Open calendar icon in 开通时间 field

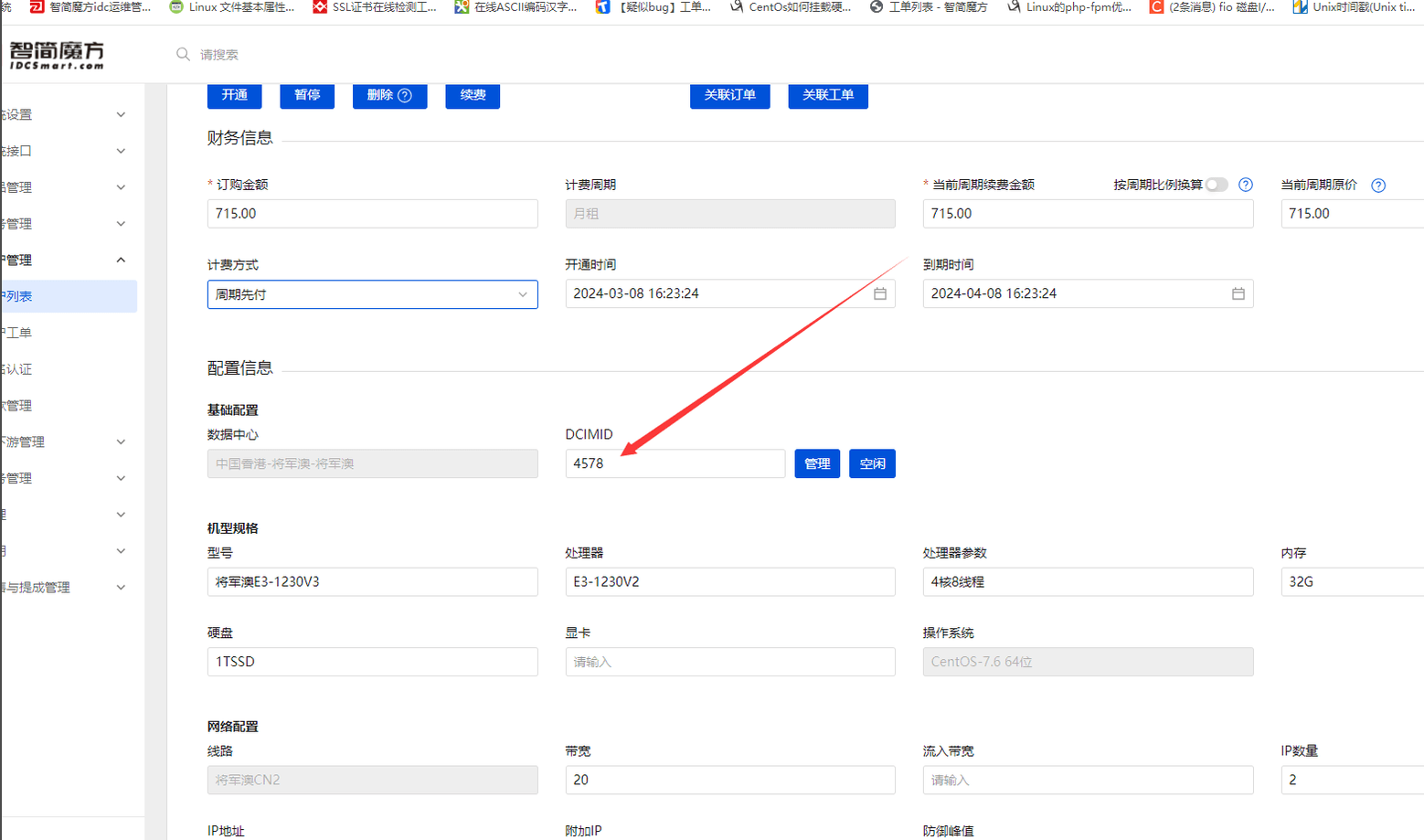[880, 293]
